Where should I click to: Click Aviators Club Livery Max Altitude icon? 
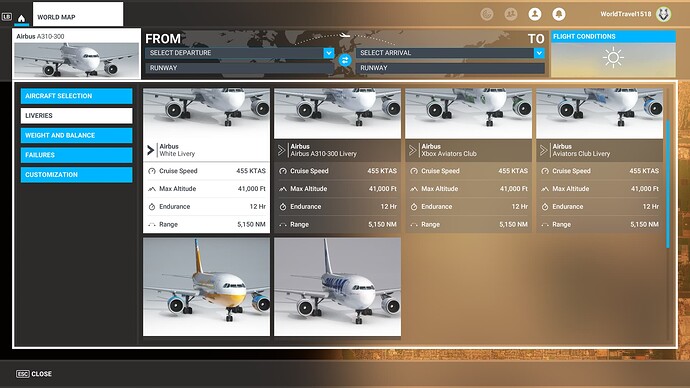(545, 189)
